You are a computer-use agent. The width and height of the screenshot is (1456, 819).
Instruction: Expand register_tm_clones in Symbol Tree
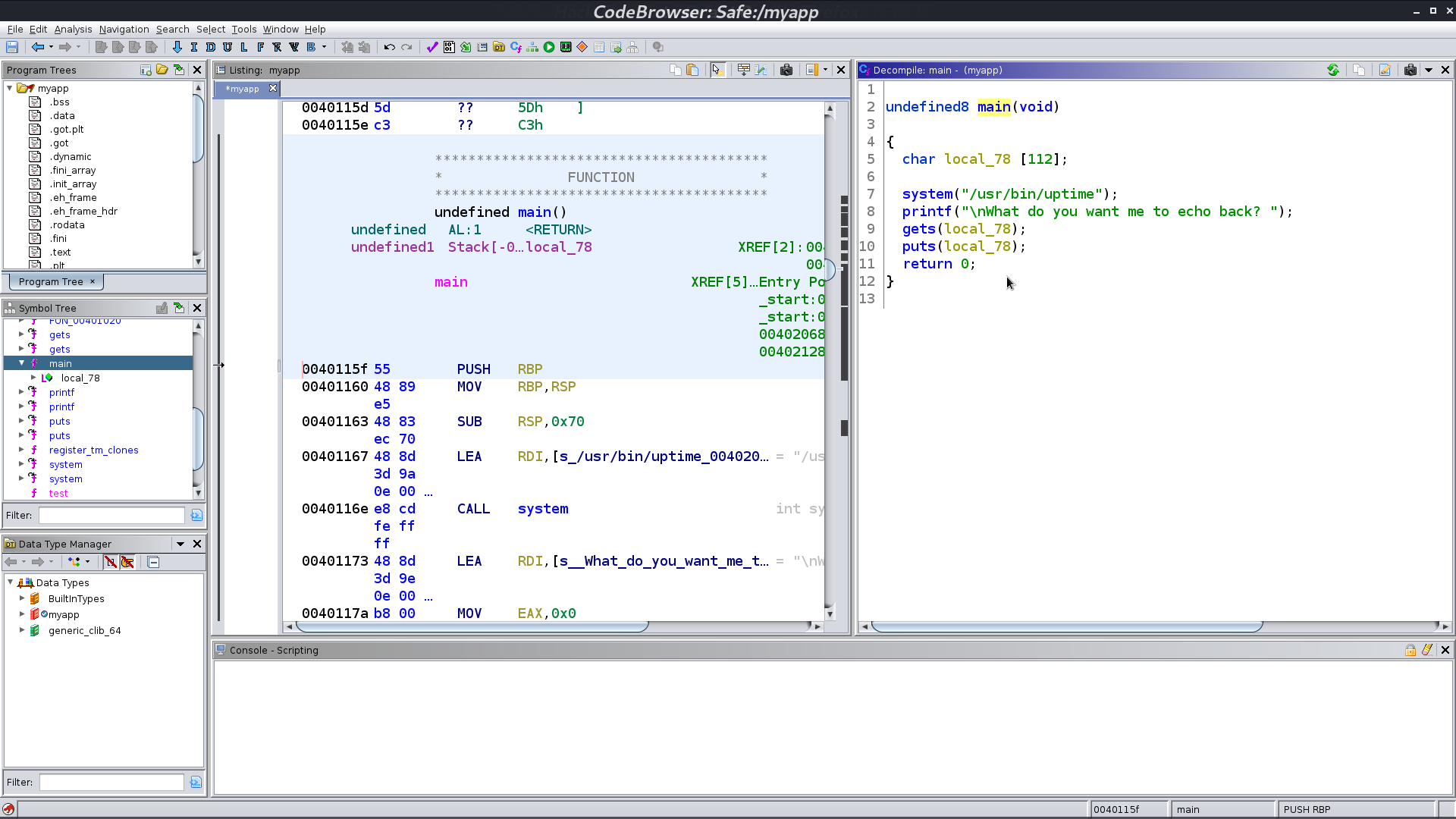click(22, 450)
